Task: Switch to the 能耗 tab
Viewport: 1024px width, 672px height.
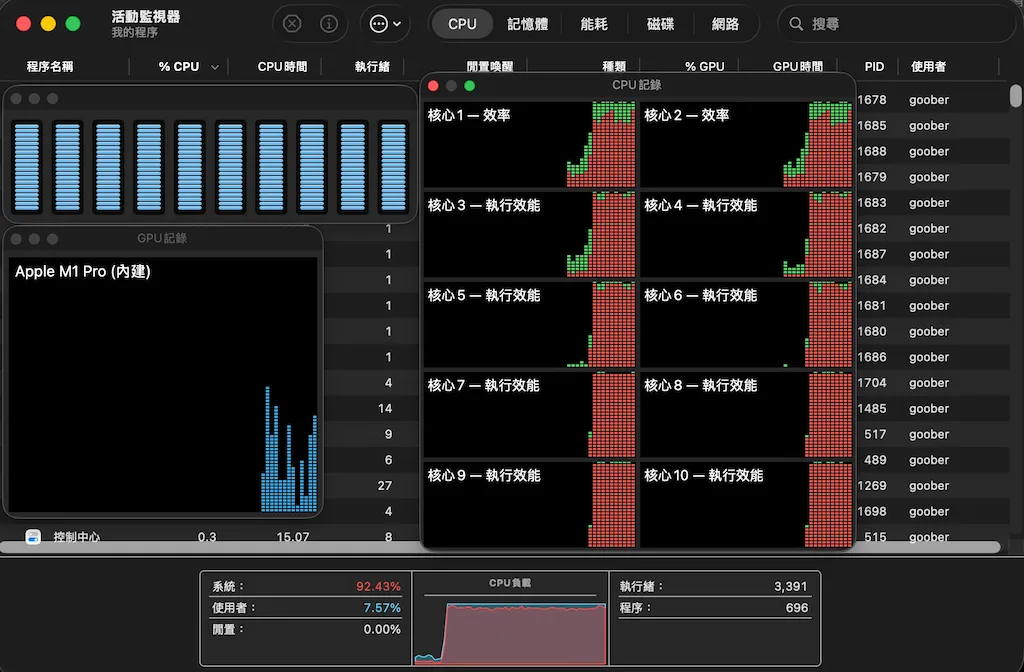Action: pos(594,23)
